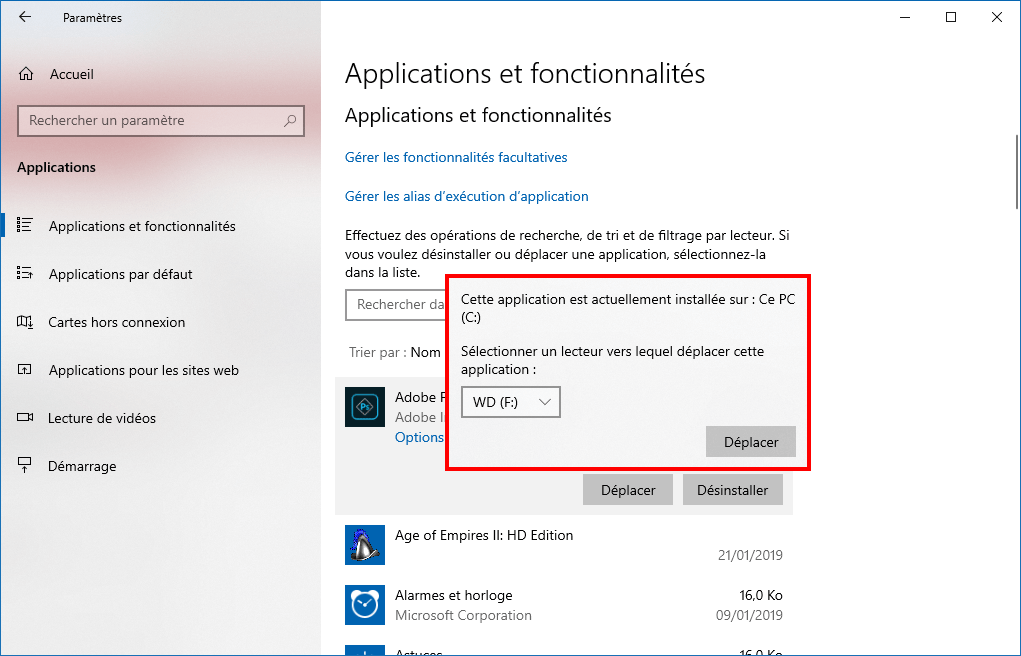This screenshot has width=1021, height=656.
Task: Open the WD (F:) drive dropdown
Action: pos(510,402)
